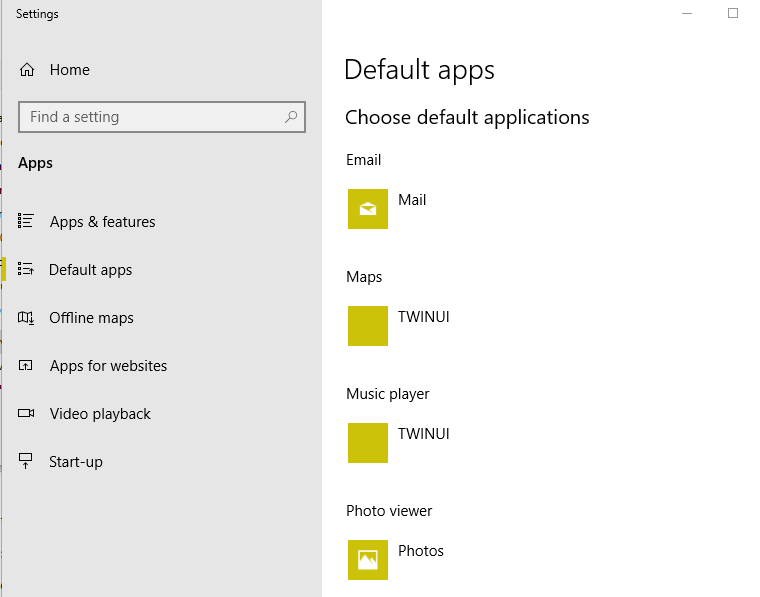This screenshot has width=760, height=597.
Task: Choose the Mail default email app name
Action: tap(412, 200)
